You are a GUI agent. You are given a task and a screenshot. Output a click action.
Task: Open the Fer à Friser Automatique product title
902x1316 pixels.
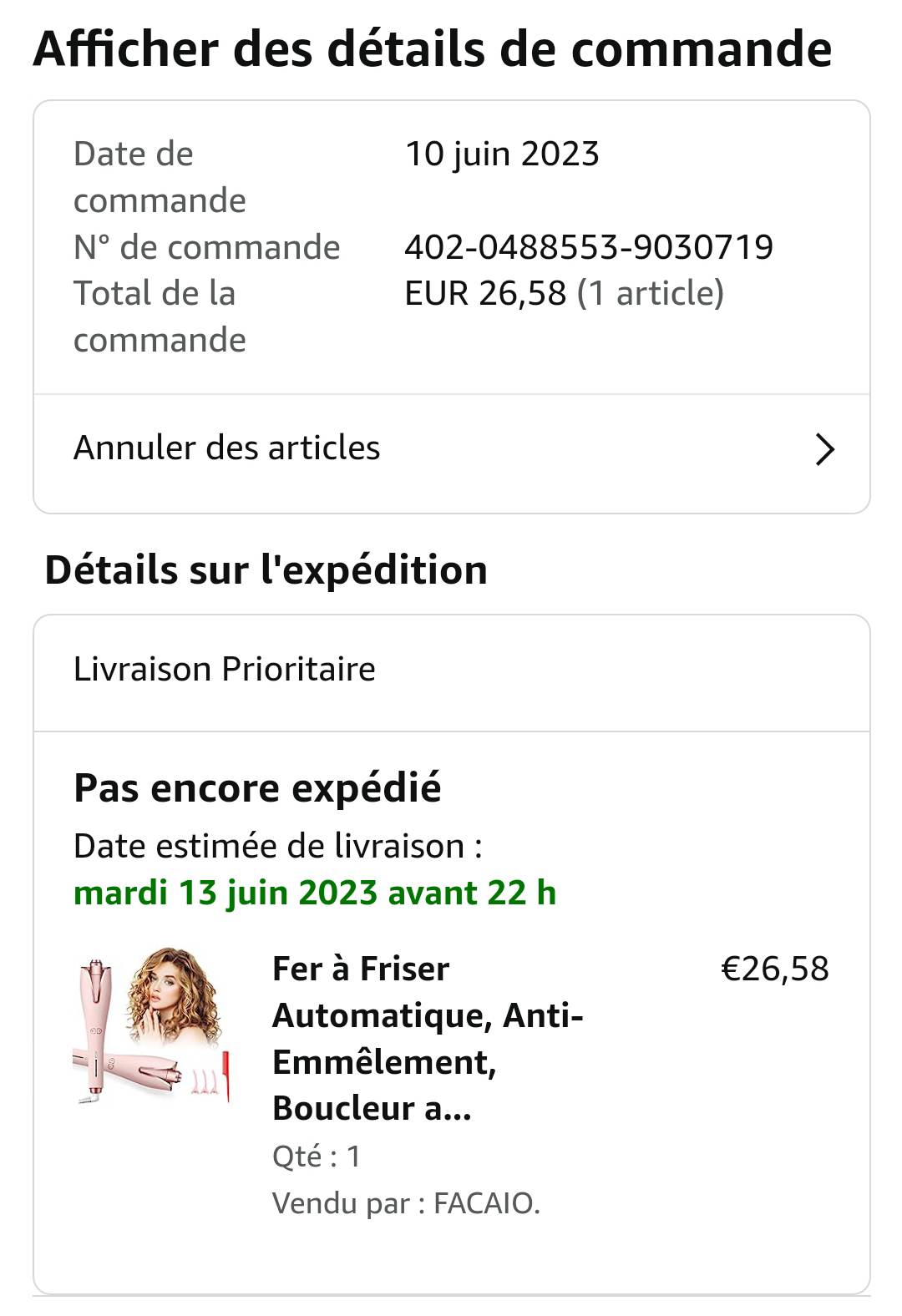[x=427, y=1038]
